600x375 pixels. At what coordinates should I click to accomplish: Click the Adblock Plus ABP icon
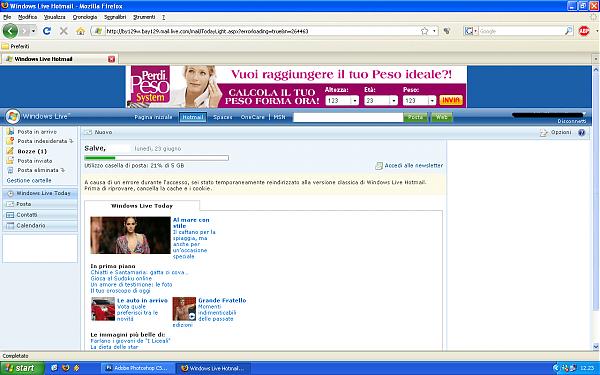click(584, 31)
